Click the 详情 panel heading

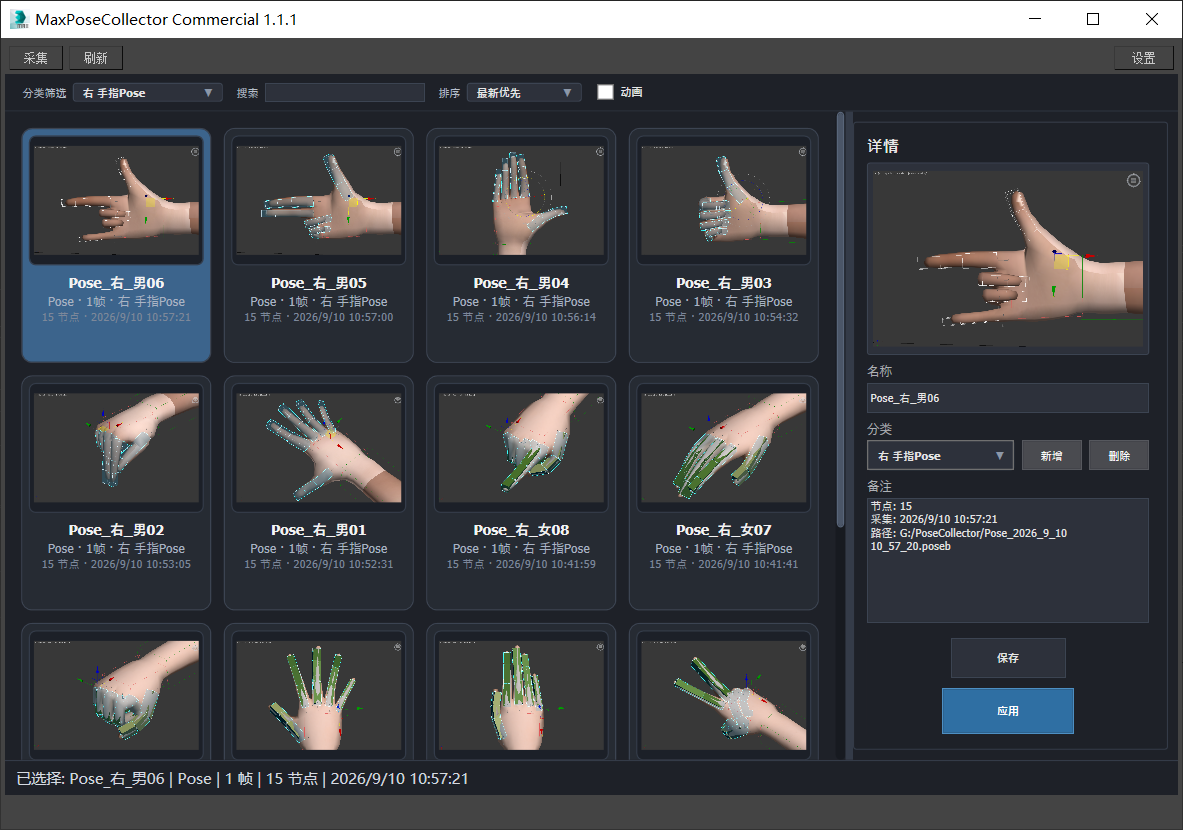(883, 146)
